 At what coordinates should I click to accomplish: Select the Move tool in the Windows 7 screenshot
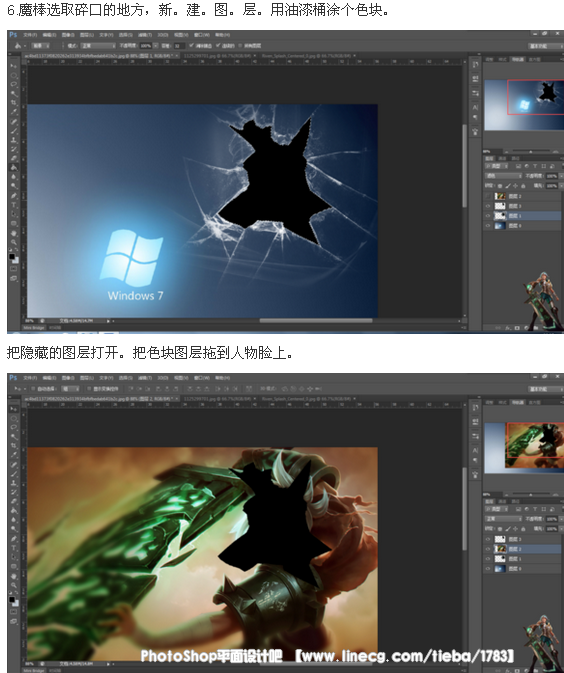point(13,66)
